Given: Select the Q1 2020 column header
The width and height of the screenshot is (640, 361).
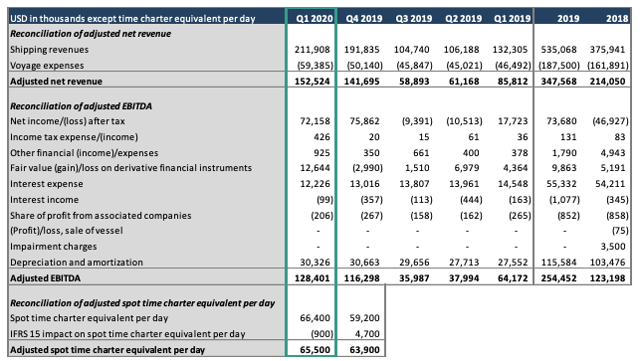Looking at the screenshot, I should point(314,18).
